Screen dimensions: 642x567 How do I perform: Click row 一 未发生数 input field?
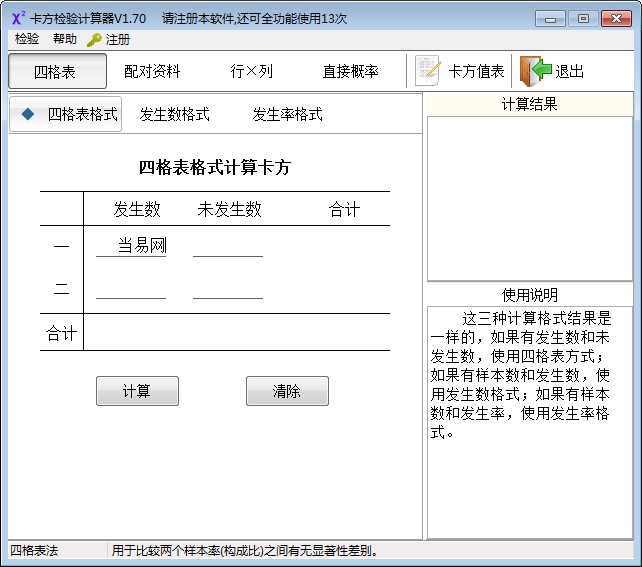point(228,246)
